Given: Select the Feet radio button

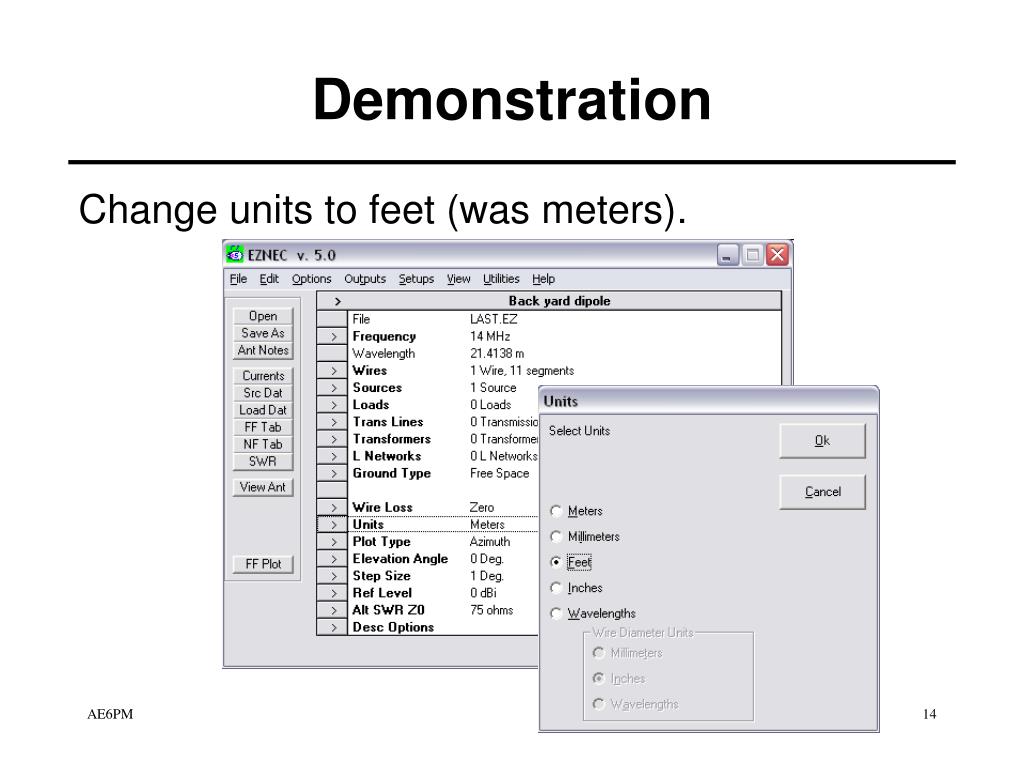Looking at the screenshot, I should [571, 562].
